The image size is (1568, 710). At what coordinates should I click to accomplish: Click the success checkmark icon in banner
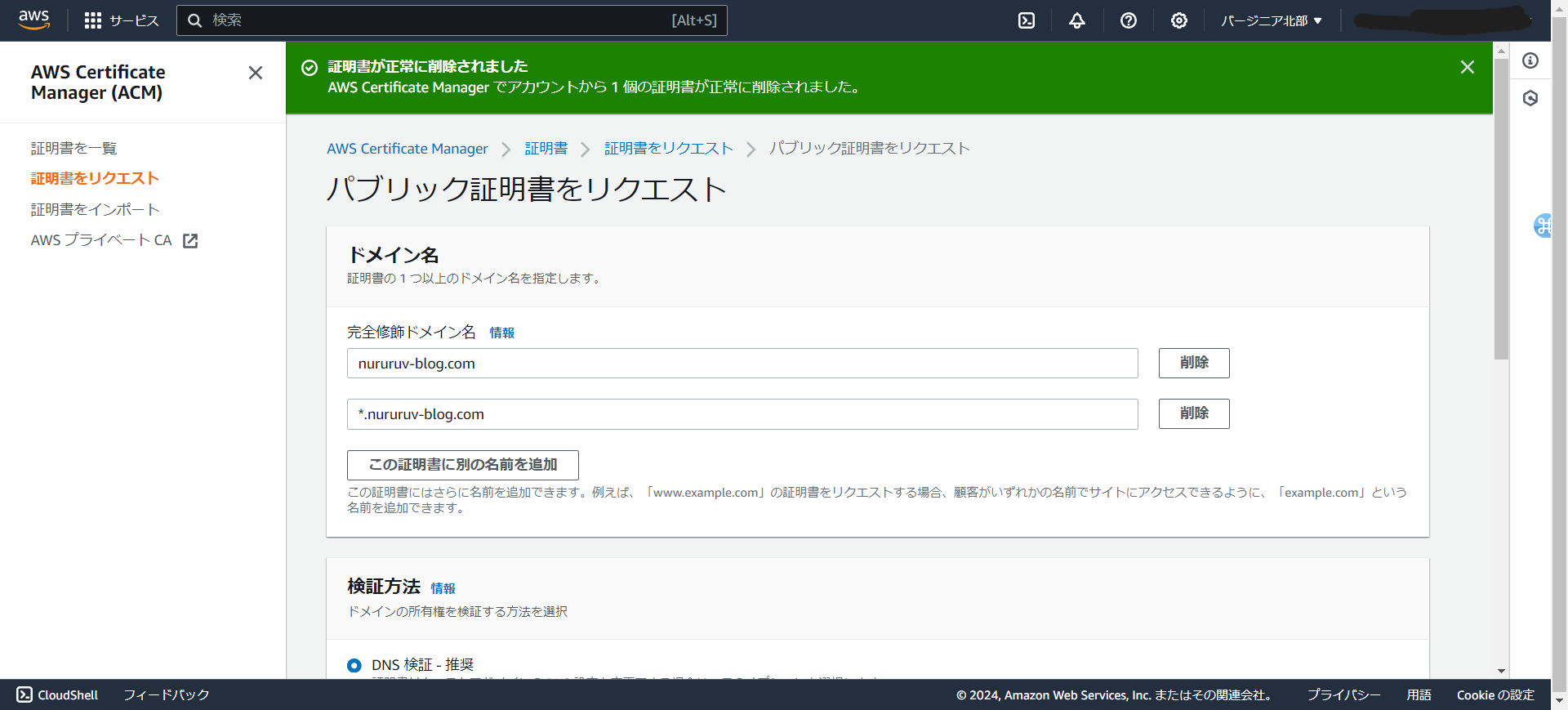pos(310,68)
